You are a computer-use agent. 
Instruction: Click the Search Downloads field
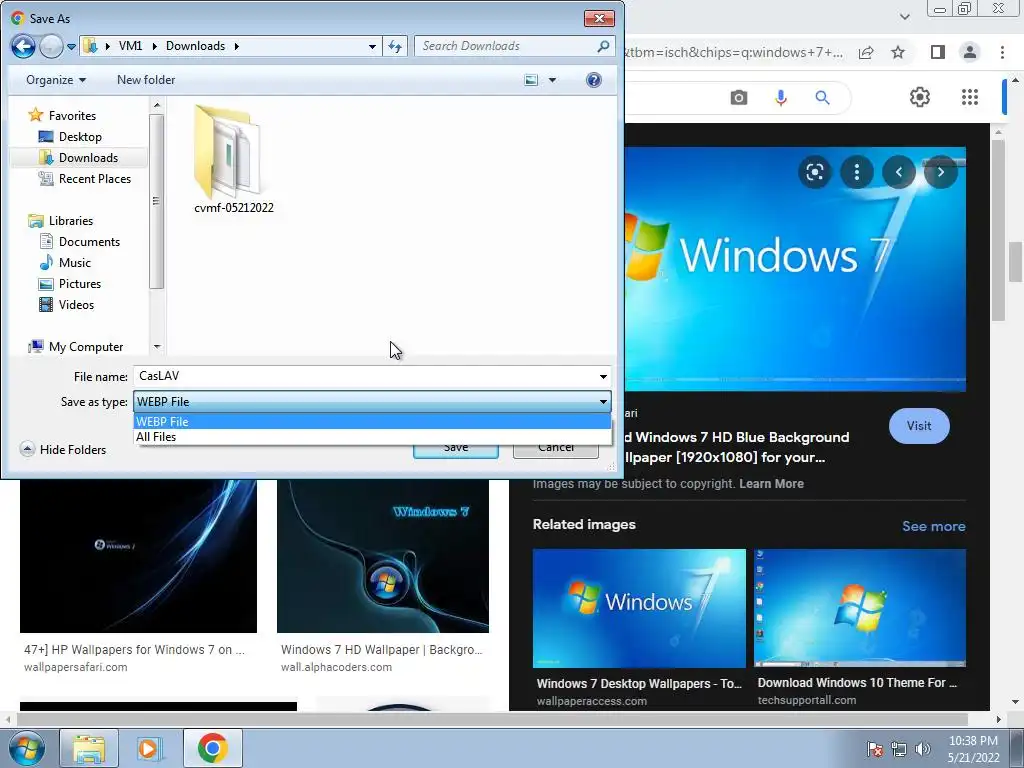pyautogui.click(x=506, y=46)
